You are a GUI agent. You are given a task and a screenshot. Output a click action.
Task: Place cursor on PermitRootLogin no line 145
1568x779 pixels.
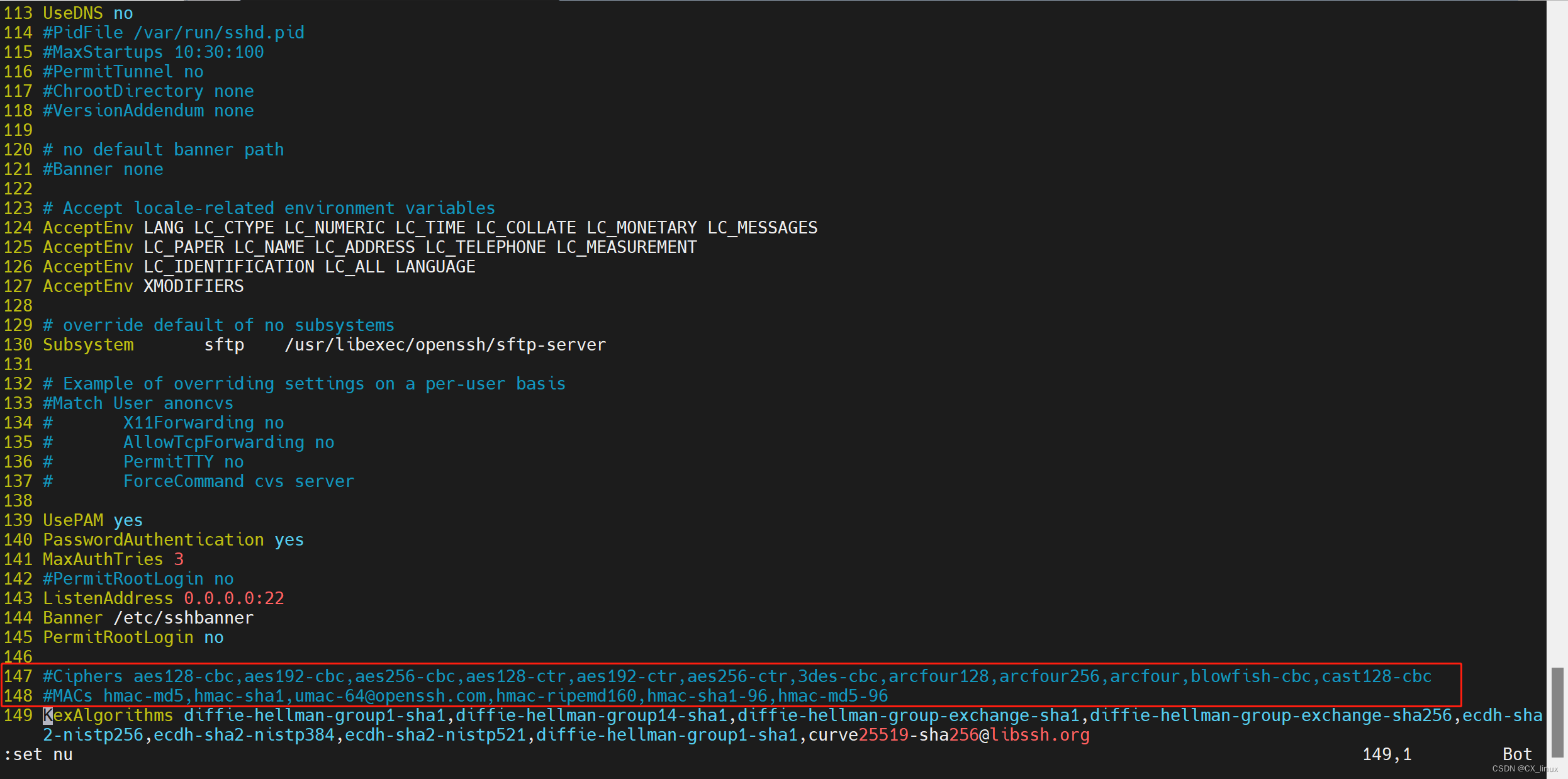[132, 637]
